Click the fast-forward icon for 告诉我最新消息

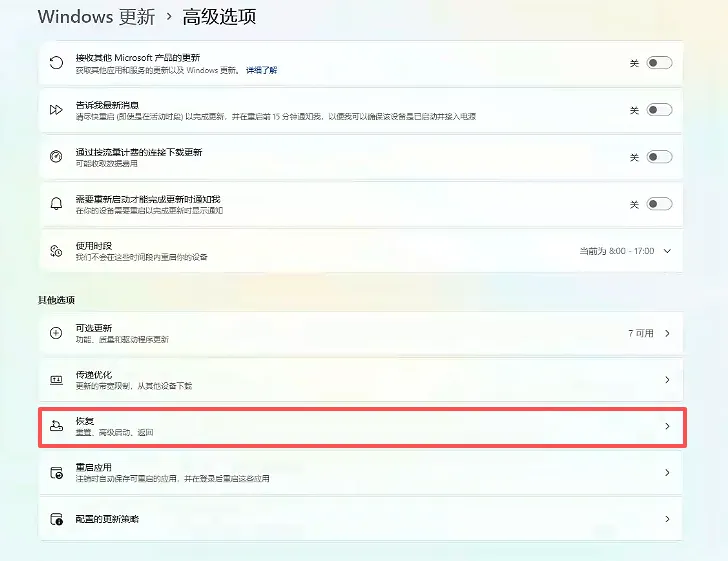[x=56, y=110]
